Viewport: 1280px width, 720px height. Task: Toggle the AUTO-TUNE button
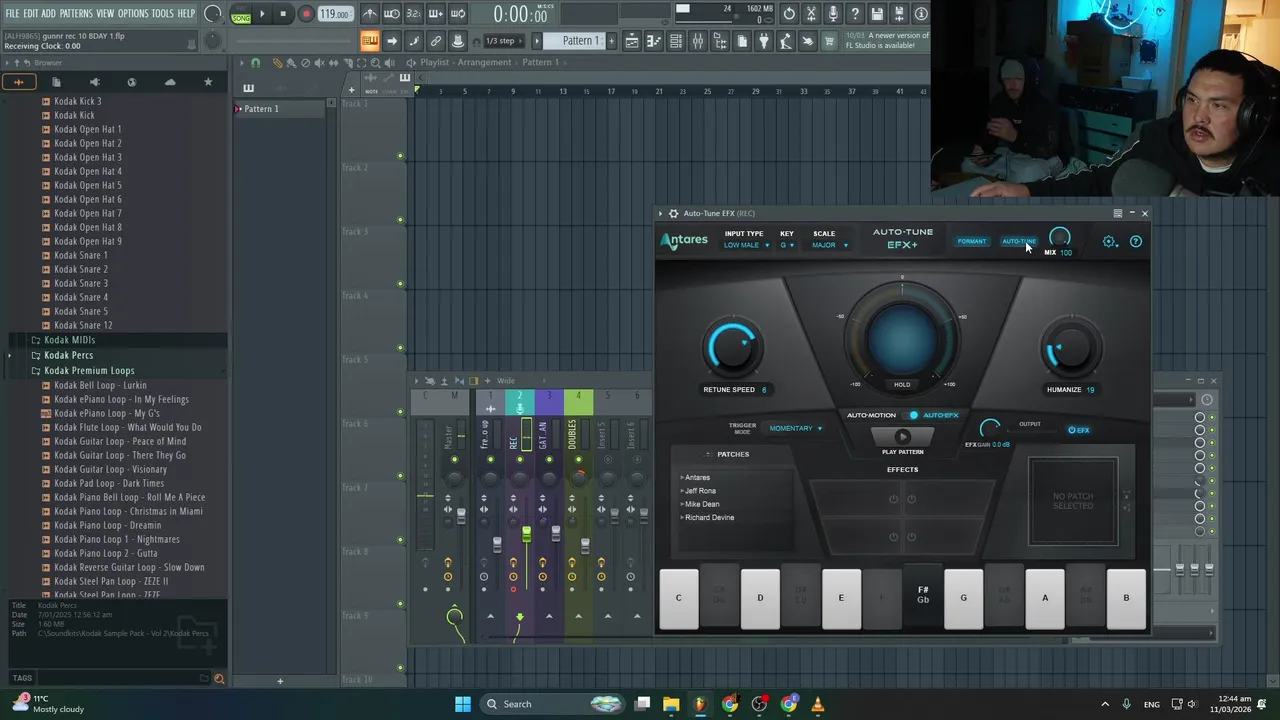coord(1018,241)
